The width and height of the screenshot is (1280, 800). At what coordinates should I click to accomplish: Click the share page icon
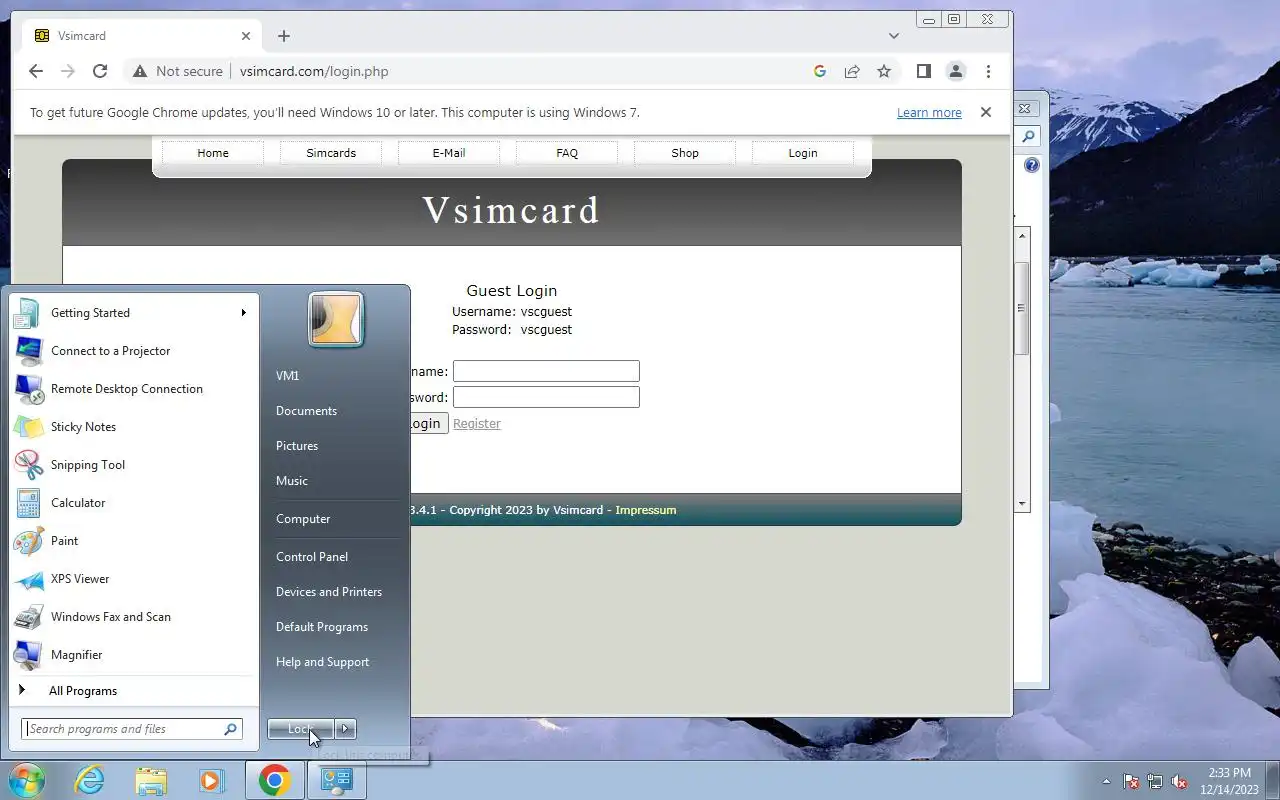point(852,71)
